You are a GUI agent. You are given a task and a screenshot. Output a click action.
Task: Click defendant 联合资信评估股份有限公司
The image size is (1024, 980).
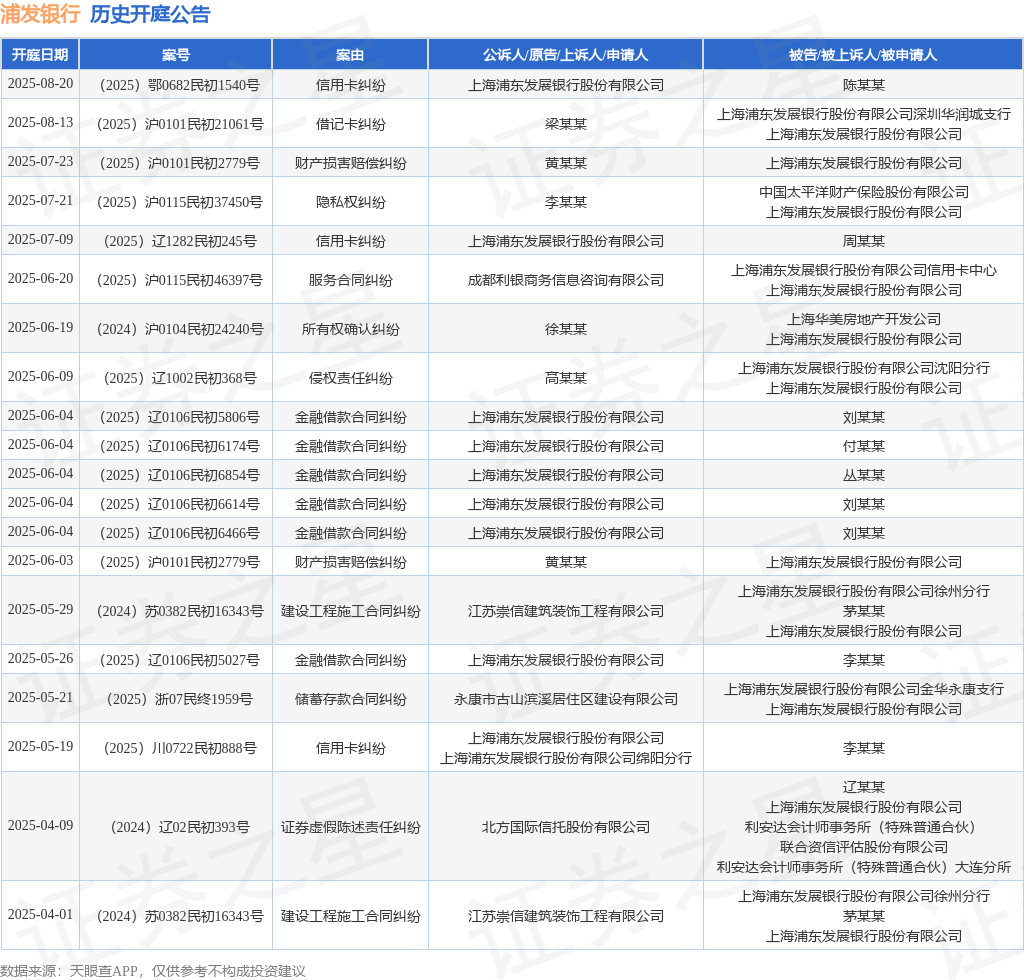point(863,847)
